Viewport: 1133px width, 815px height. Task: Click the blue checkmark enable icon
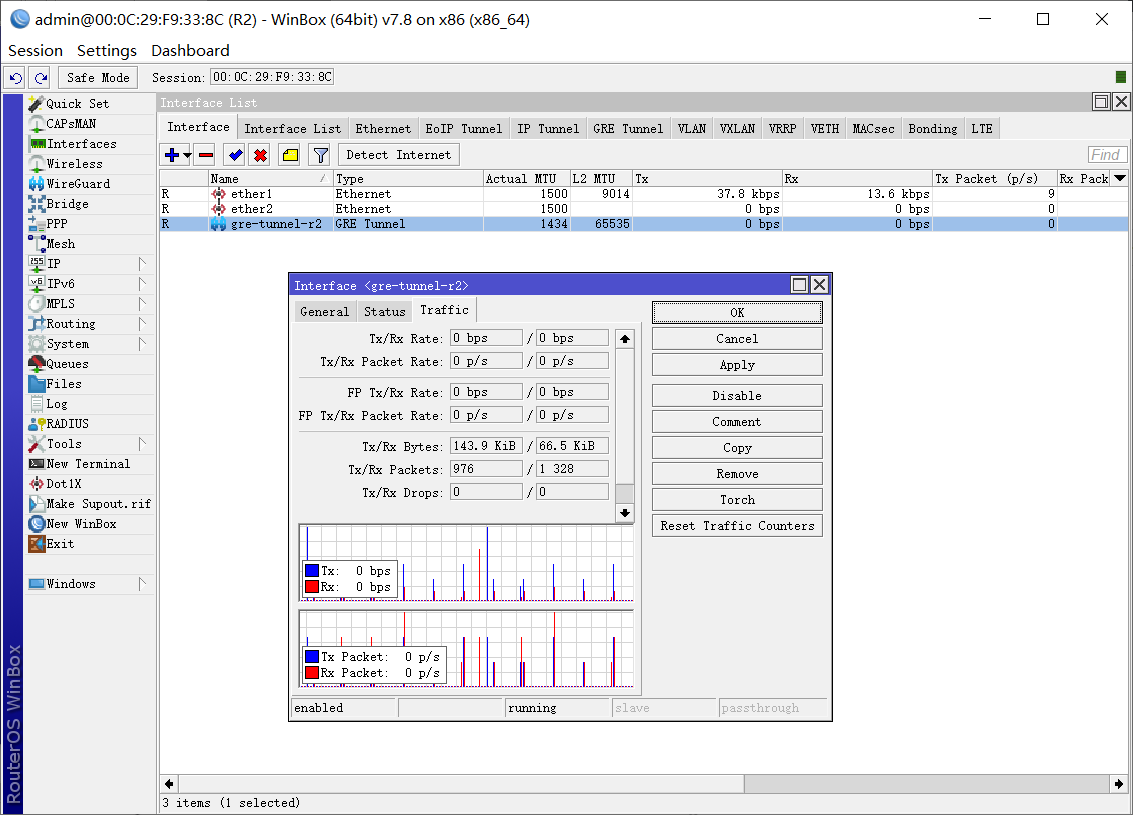235,155
